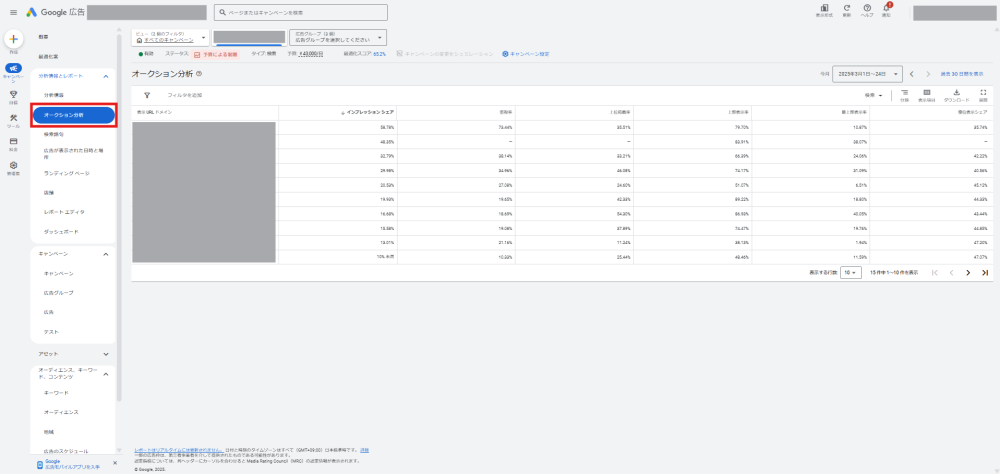
Task: Close the mobile app promotion banner
Action: (115, 463)
